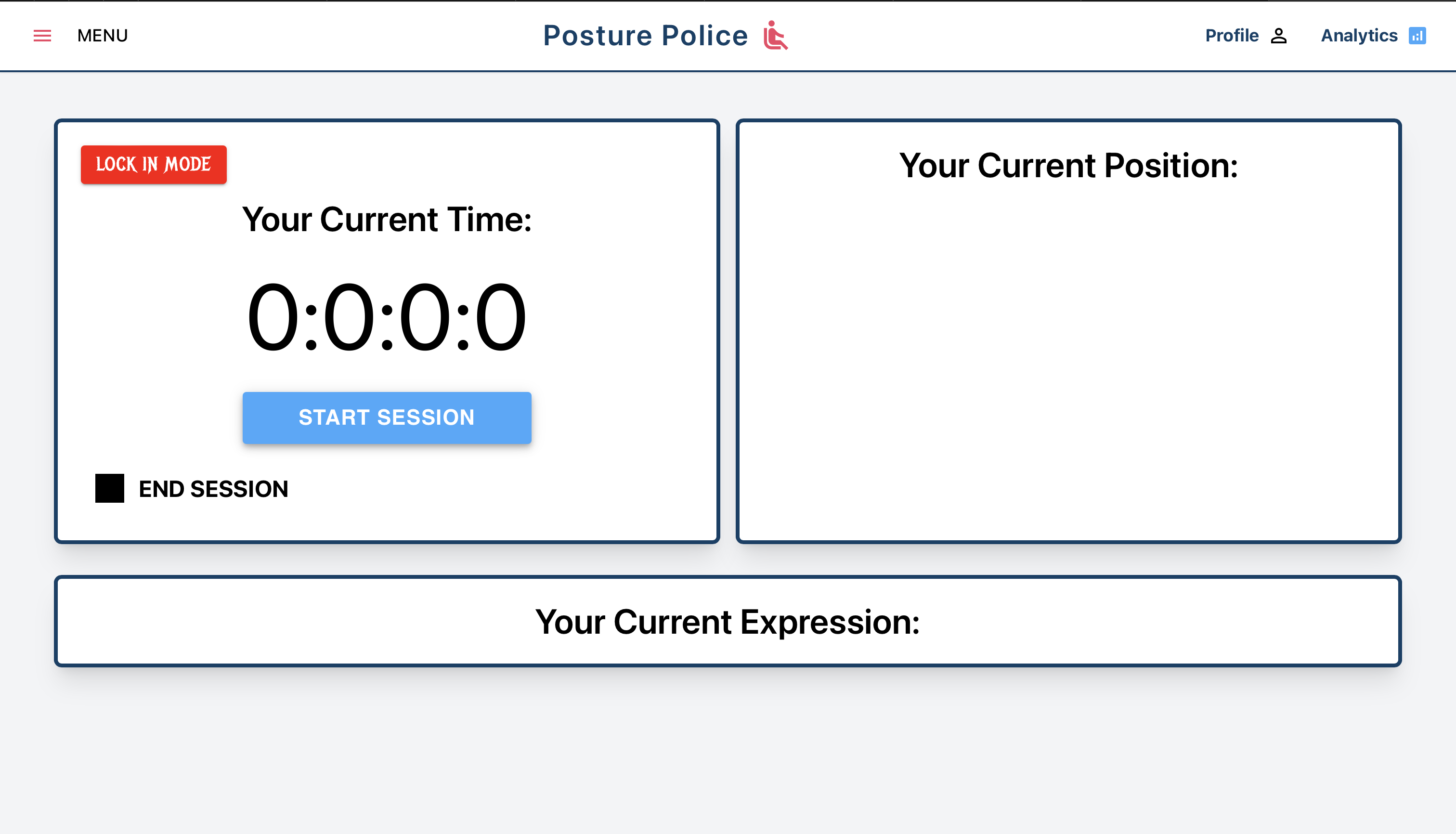
Task: Click the black stop square icon
Action: click(x=109, y=488)
